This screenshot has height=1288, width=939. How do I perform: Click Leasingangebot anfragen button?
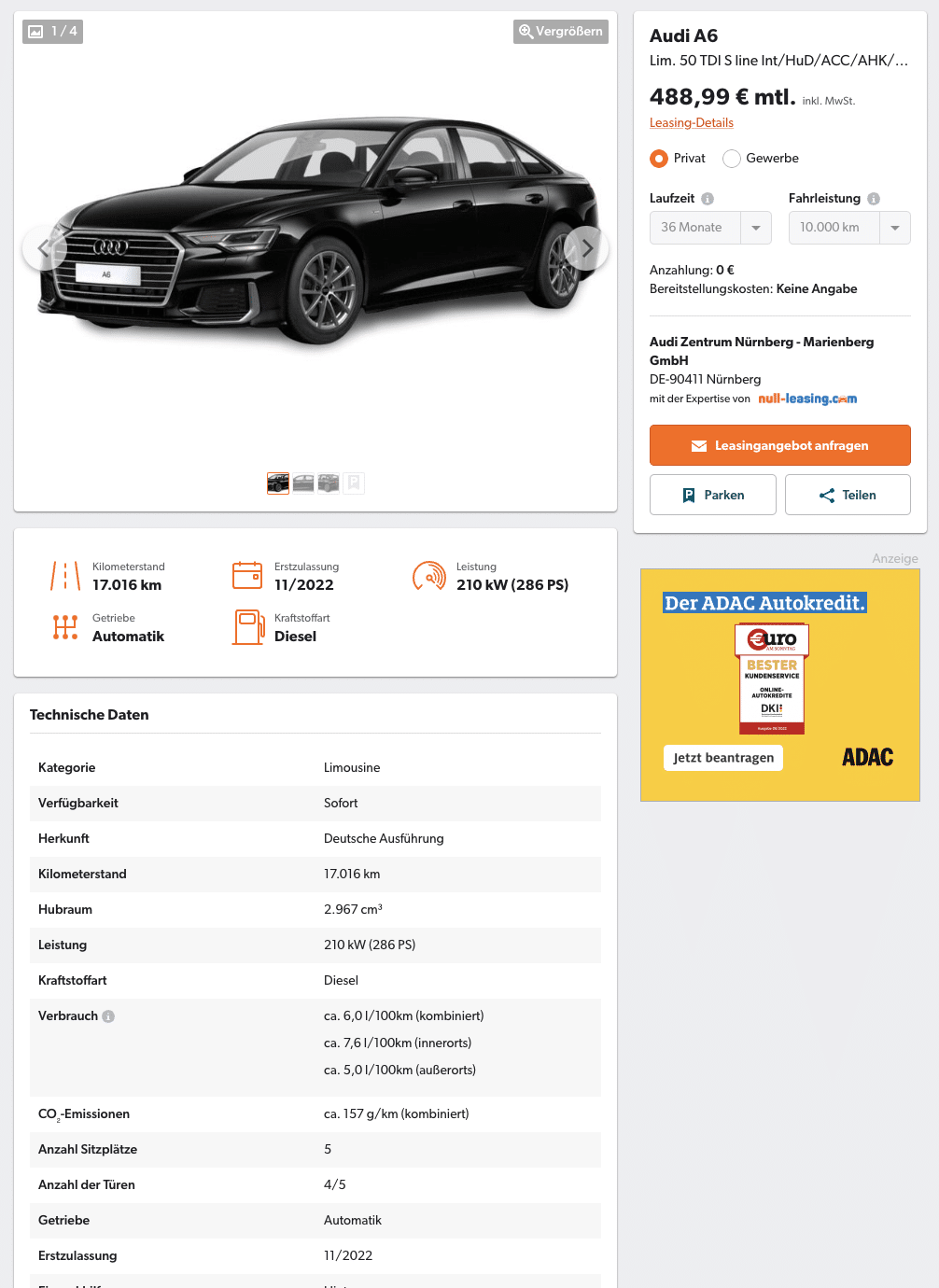pos(780,445)
